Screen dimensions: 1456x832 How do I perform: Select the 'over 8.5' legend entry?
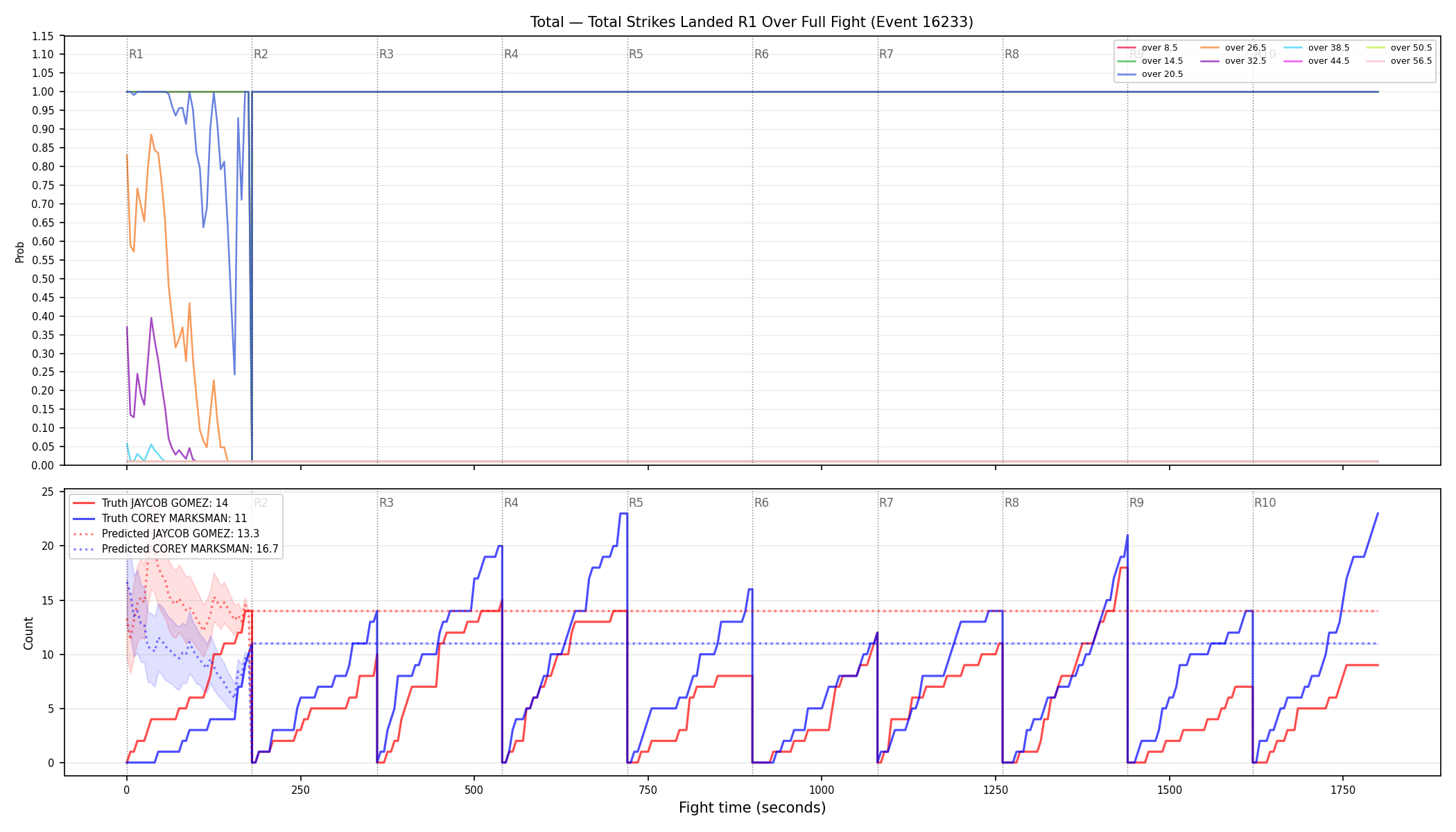[x=1147, y=48]
